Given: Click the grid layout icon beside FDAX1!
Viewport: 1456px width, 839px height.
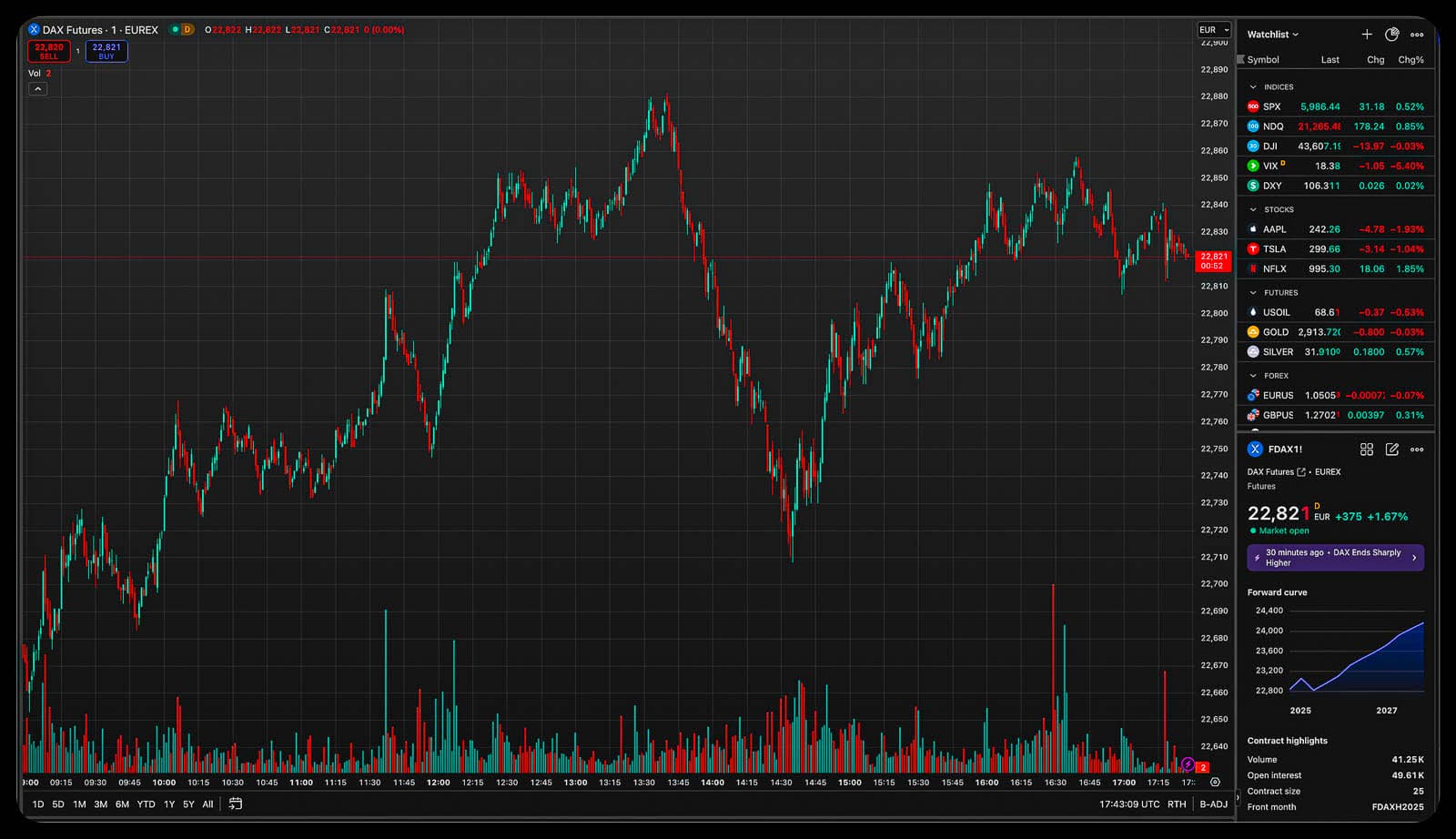Looking at the screenshot, I should click(x=1366, y=450).
